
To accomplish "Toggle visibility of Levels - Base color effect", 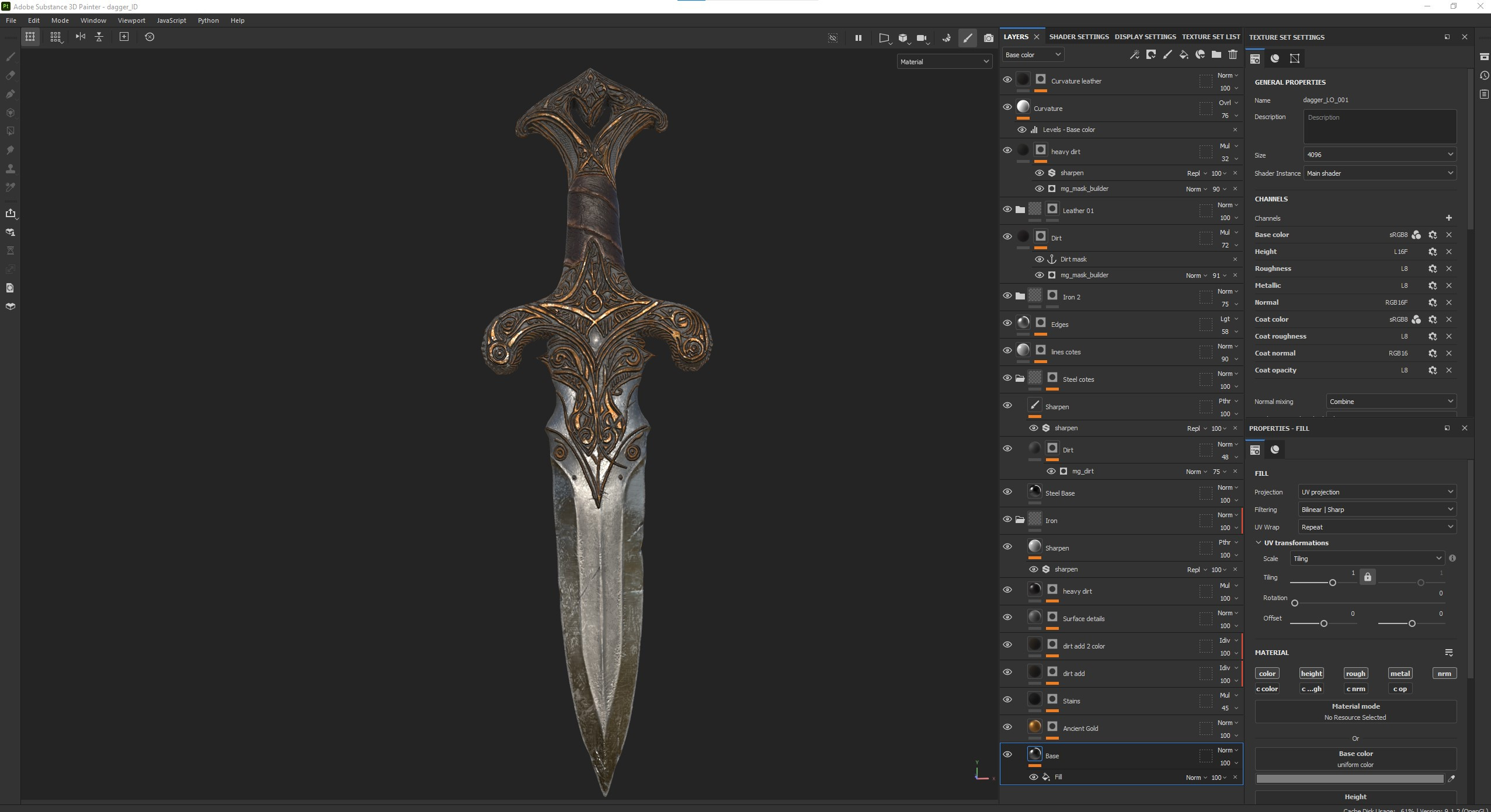I will point(1021,130).
